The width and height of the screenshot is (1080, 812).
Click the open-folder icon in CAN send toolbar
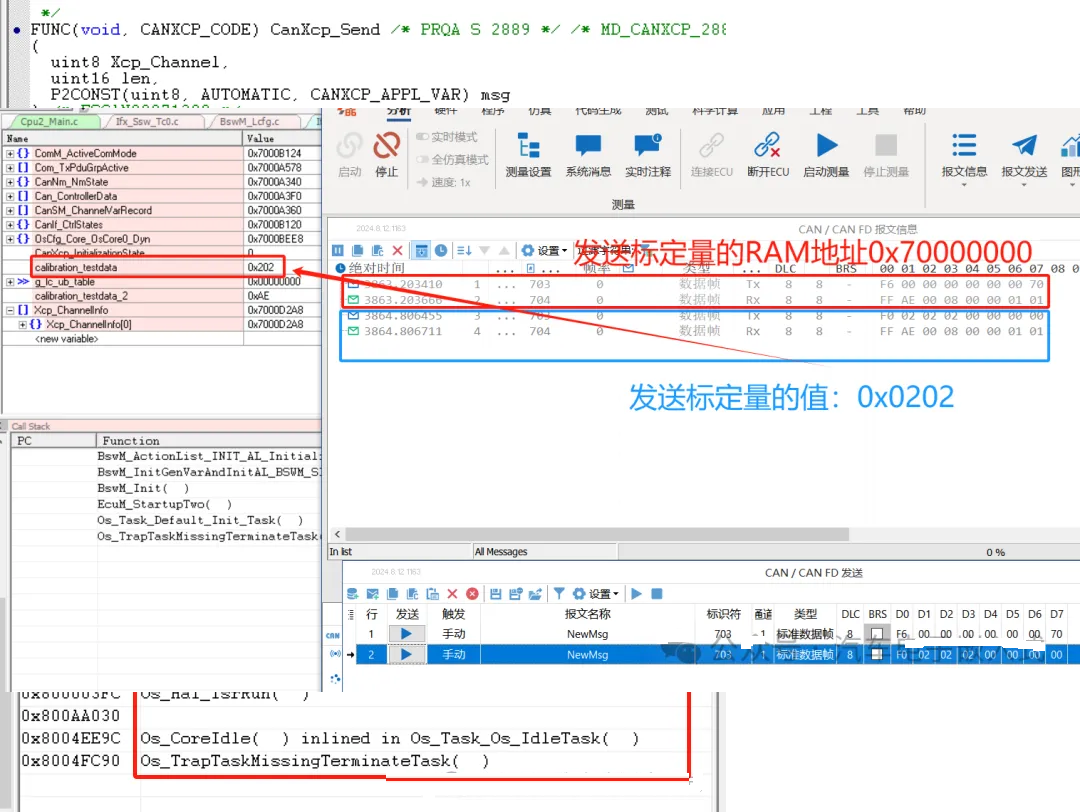535,594
